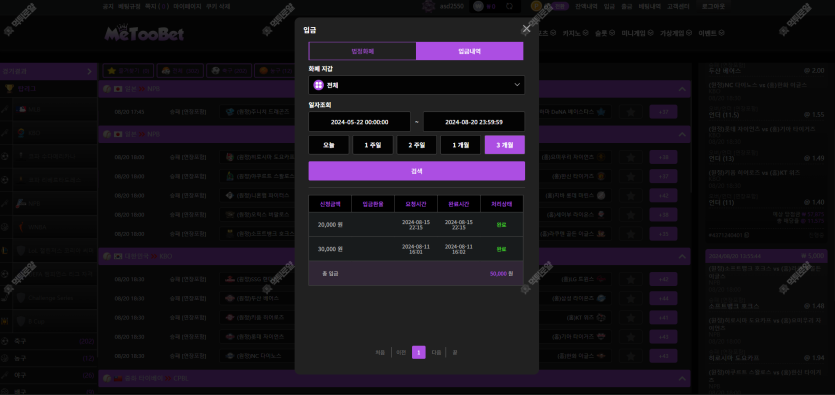The height and width of the screenshot is (395, 835).
Task: Open the 이벤트 navigation menu
Action: tap(711, 33)
